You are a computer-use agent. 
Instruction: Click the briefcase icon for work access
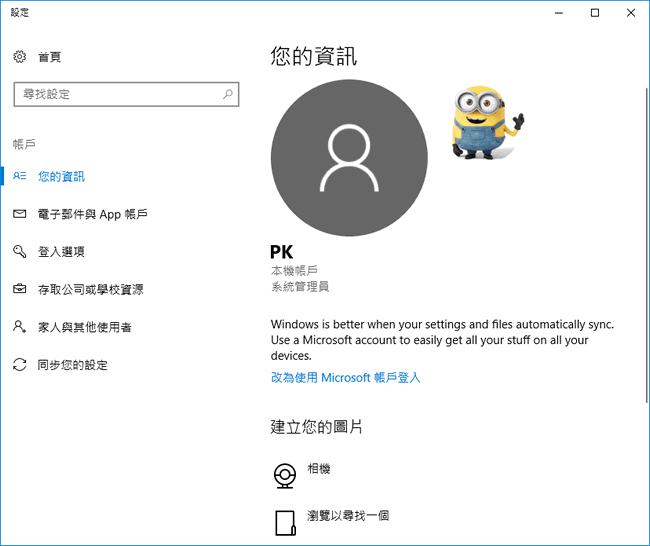pos(19,289)
